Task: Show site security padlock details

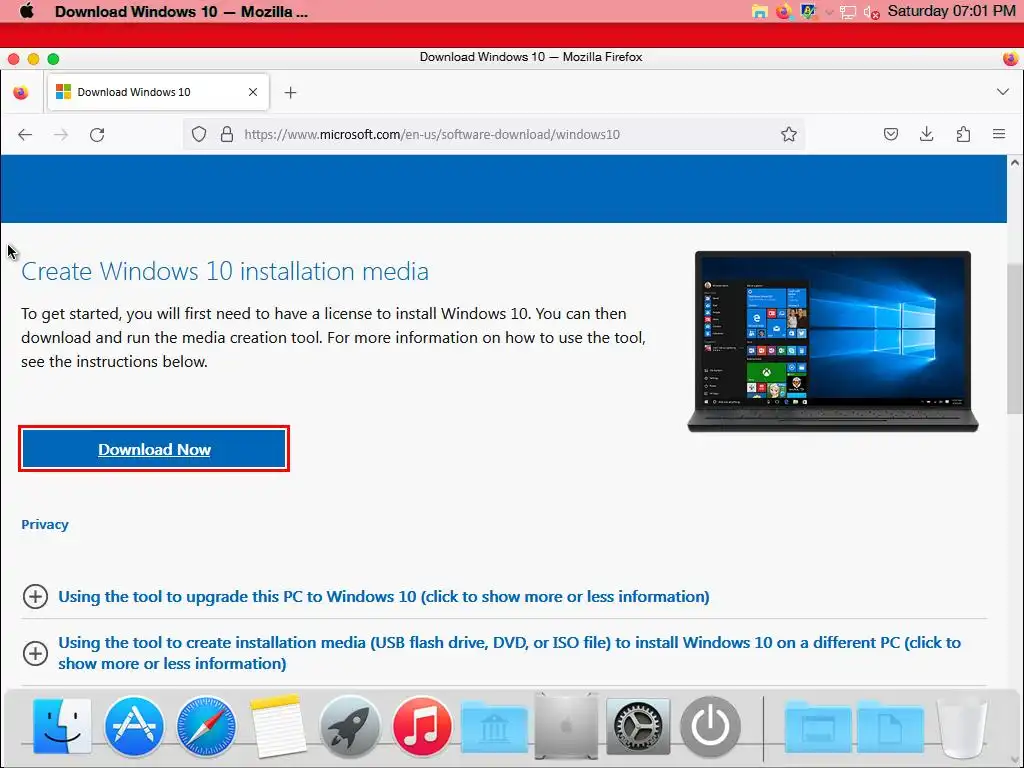Action: [227, 135]
